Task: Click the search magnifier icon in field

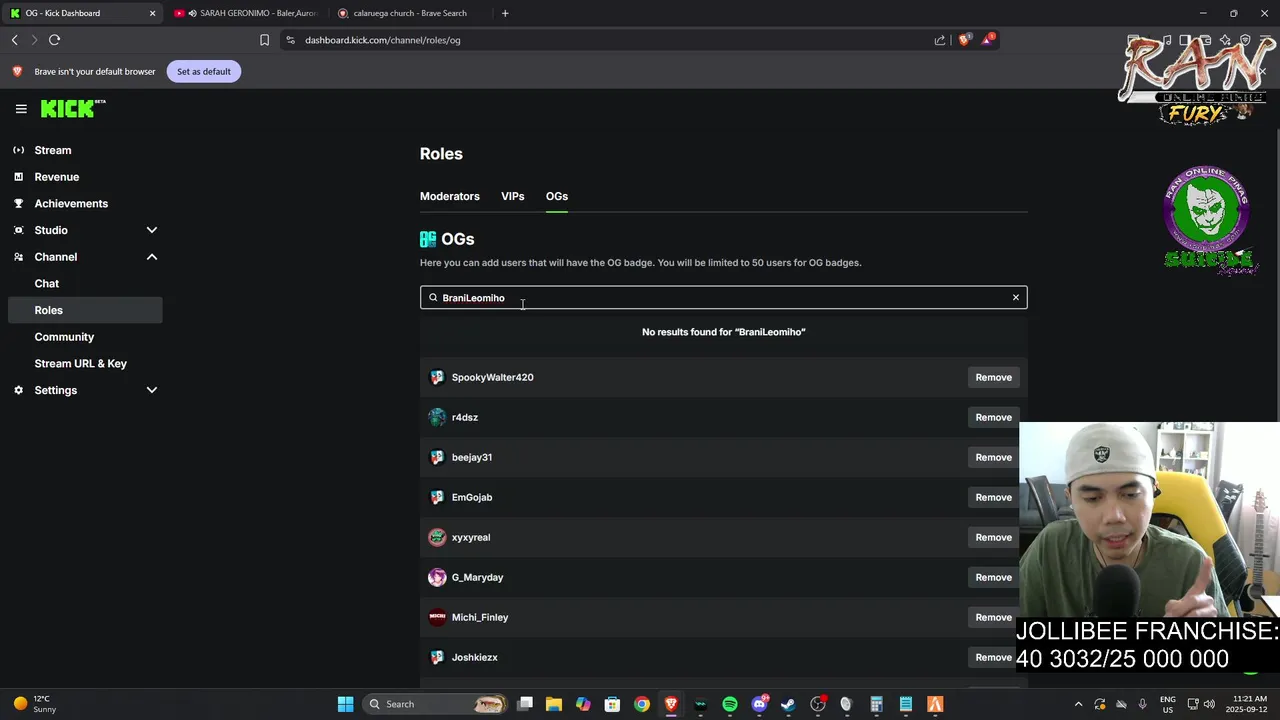Action: pos(433,298)
